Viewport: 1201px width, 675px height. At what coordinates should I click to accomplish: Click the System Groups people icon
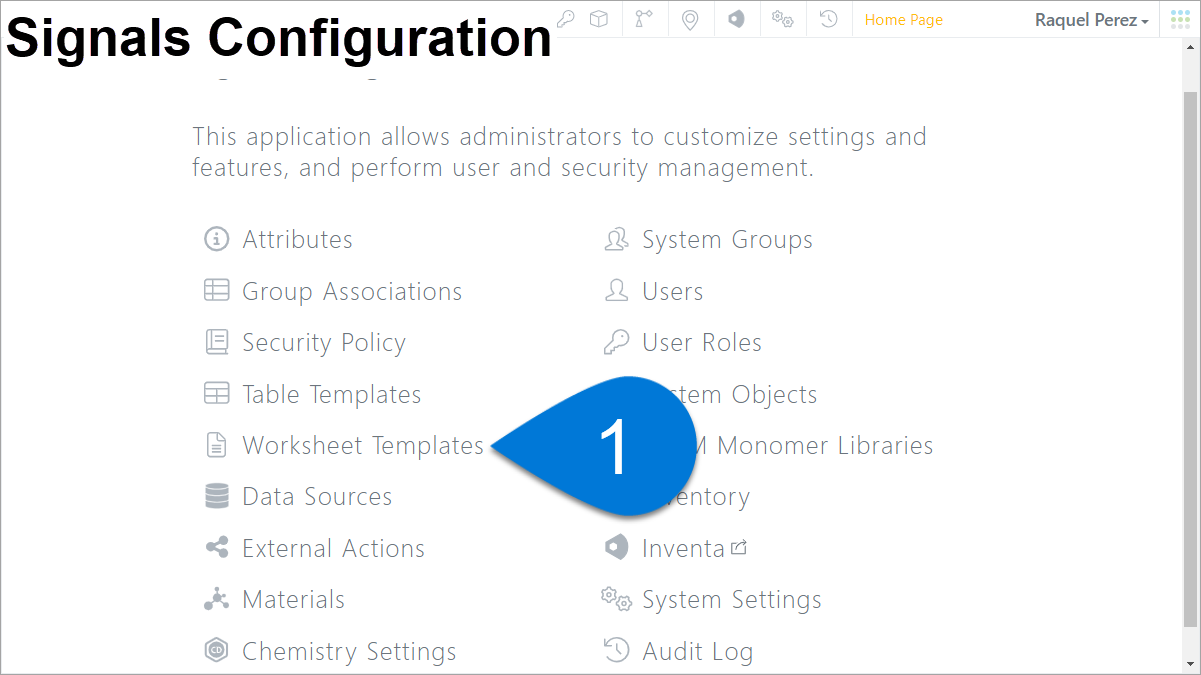tap(616, 239)
